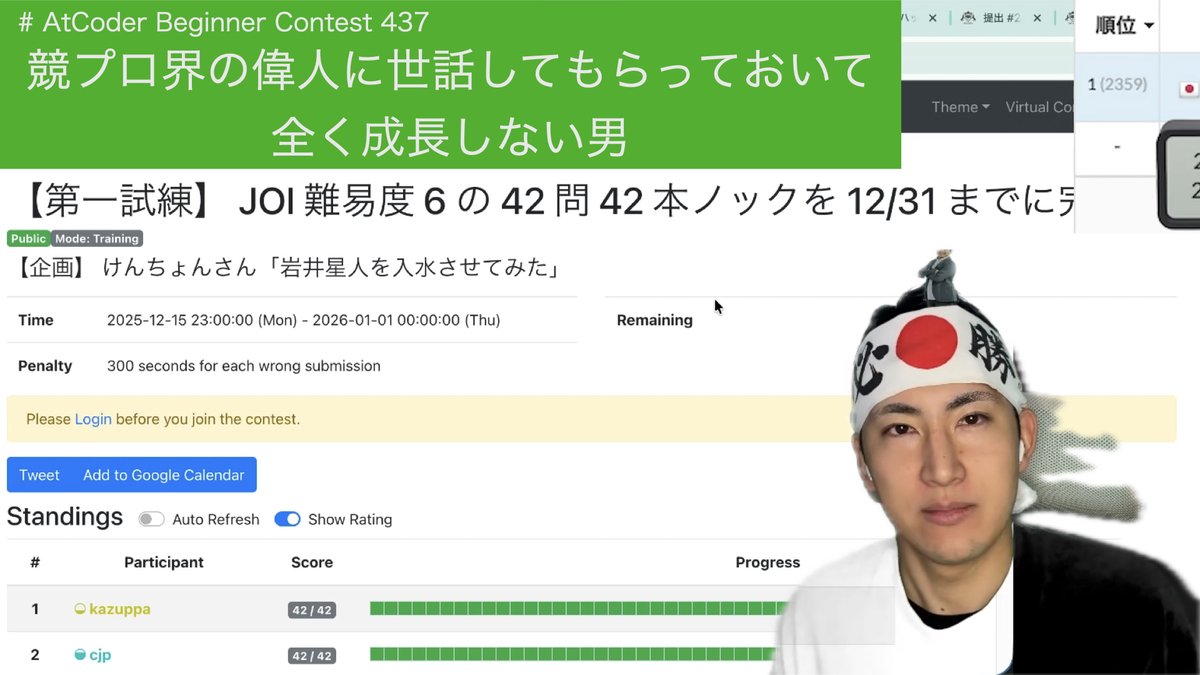The image size is (1200, 675).
Task: Click the # column header
Action: click(35, 562)
